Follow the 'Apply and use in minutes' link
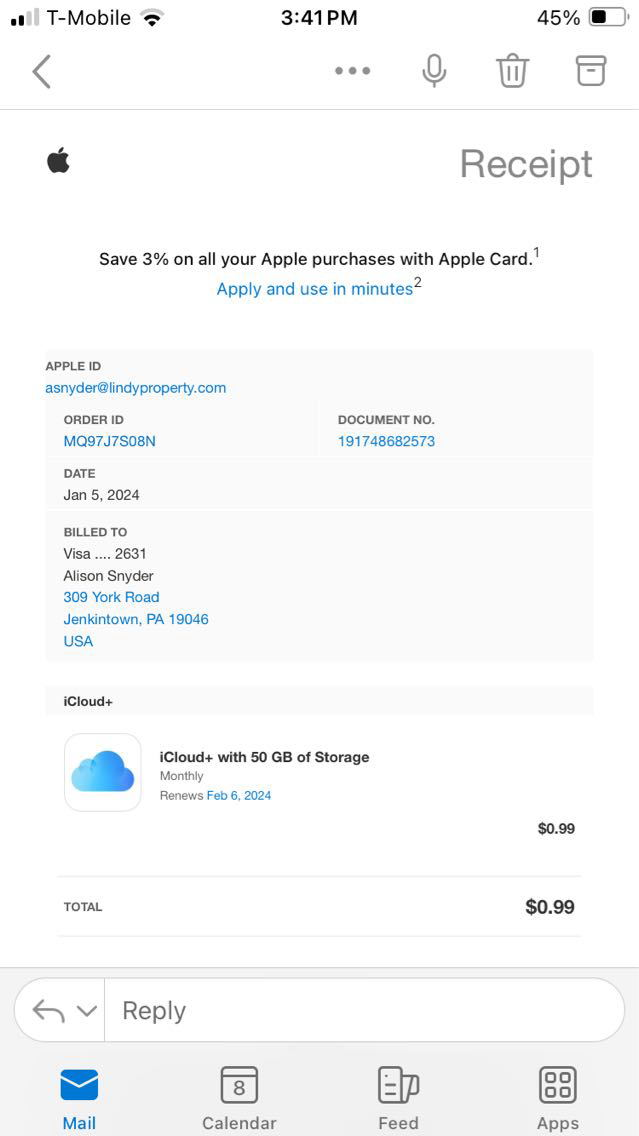The height and width of the screenshot is (1136, 639). click(x=315, y=289)
